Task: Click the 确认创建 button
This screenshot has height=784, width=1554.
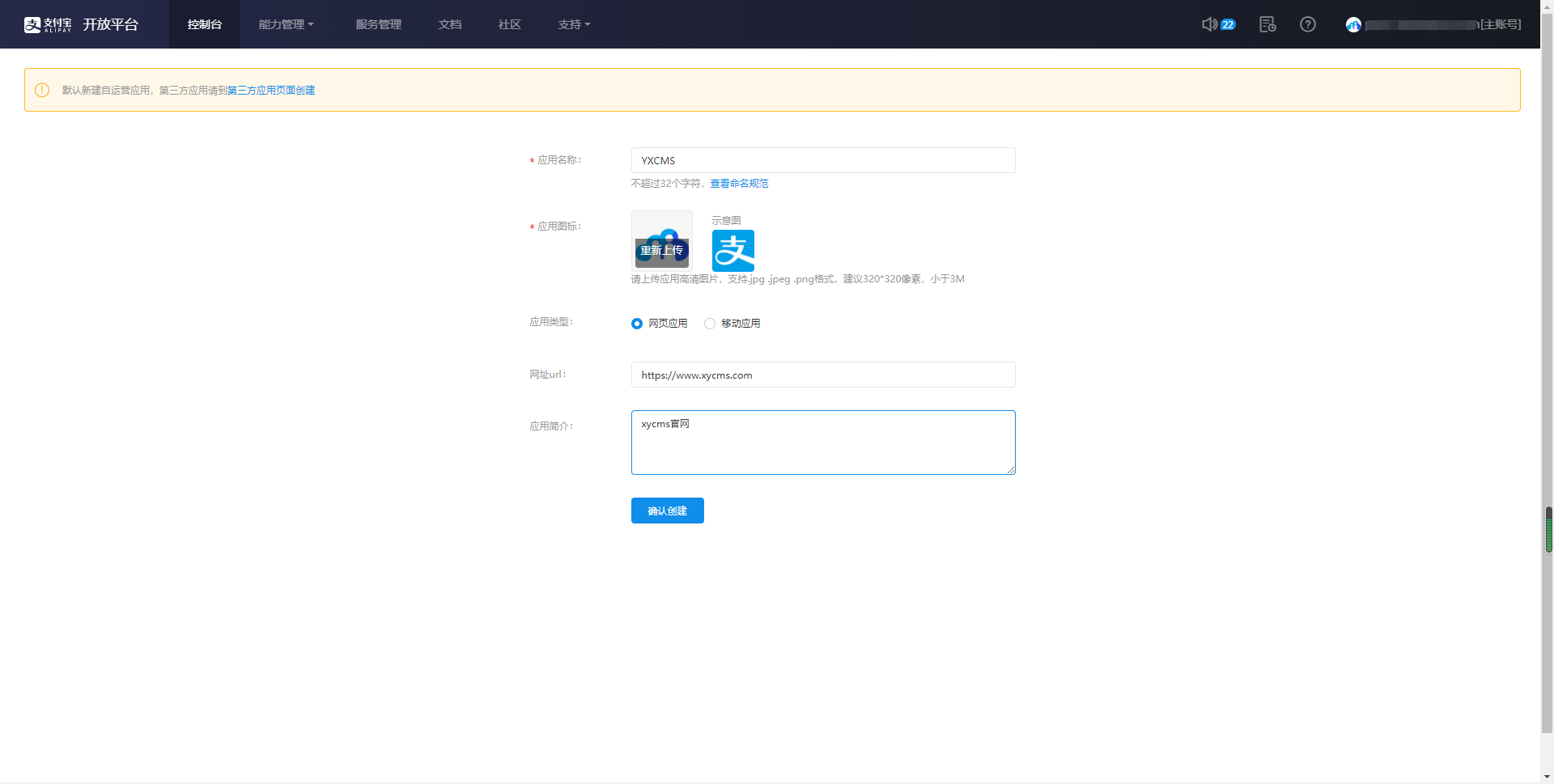Action: (668, 511)
